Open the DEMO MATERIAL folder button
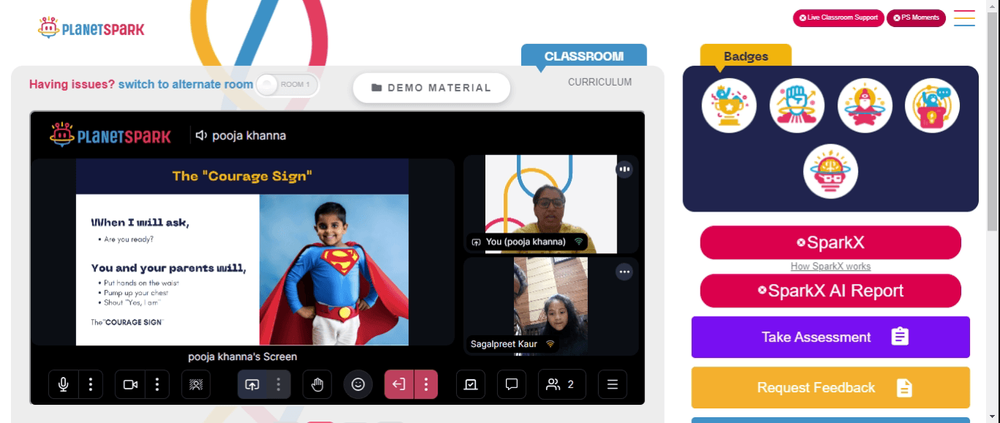 pos(432,88)
